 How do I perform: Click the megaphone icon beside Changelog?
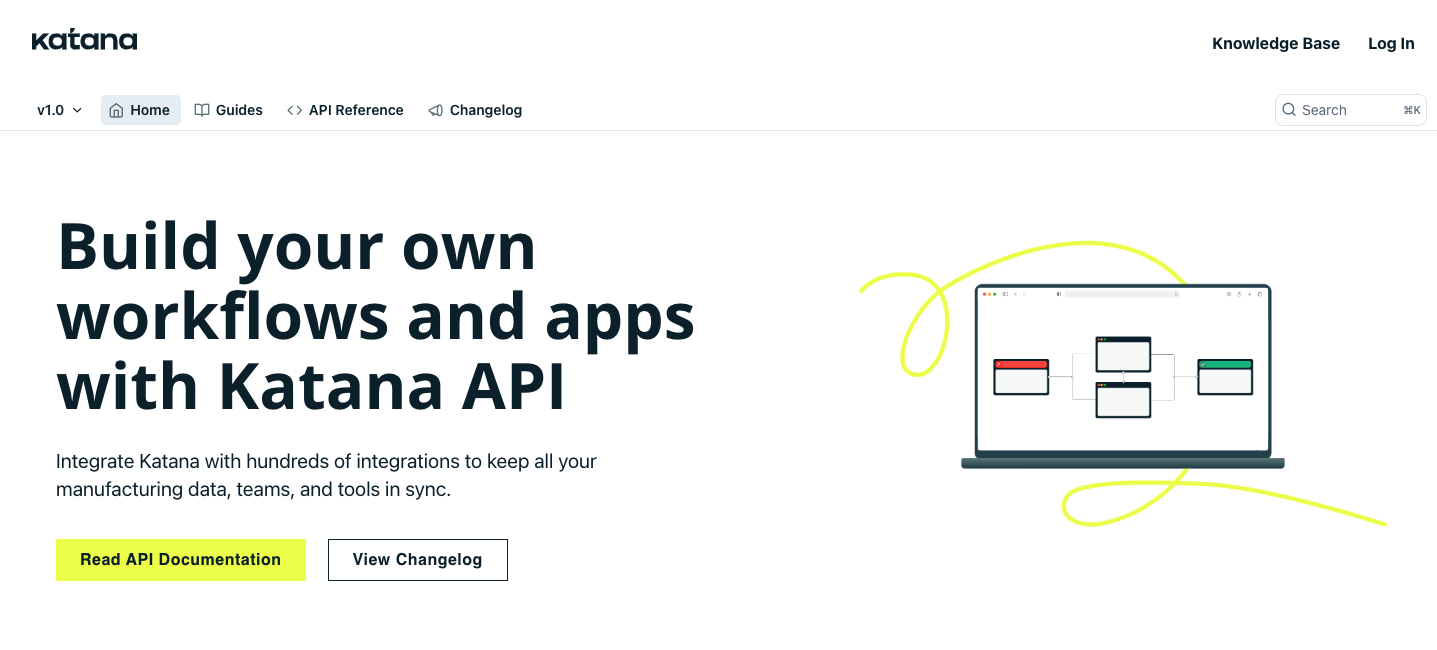[435, 110]
